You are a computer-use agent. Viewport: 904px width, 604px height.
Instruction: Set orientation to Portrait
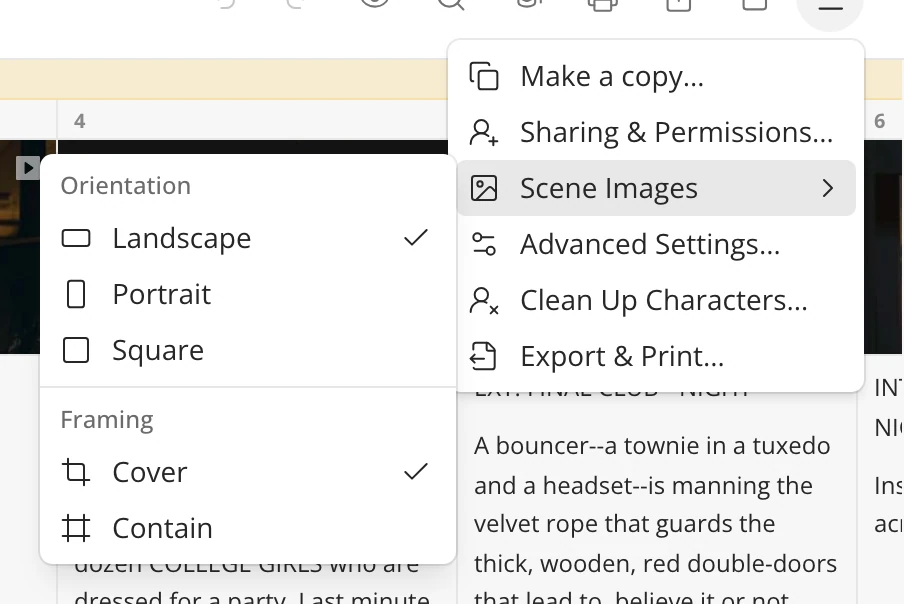pyautogui.click(x=248, y=294)
